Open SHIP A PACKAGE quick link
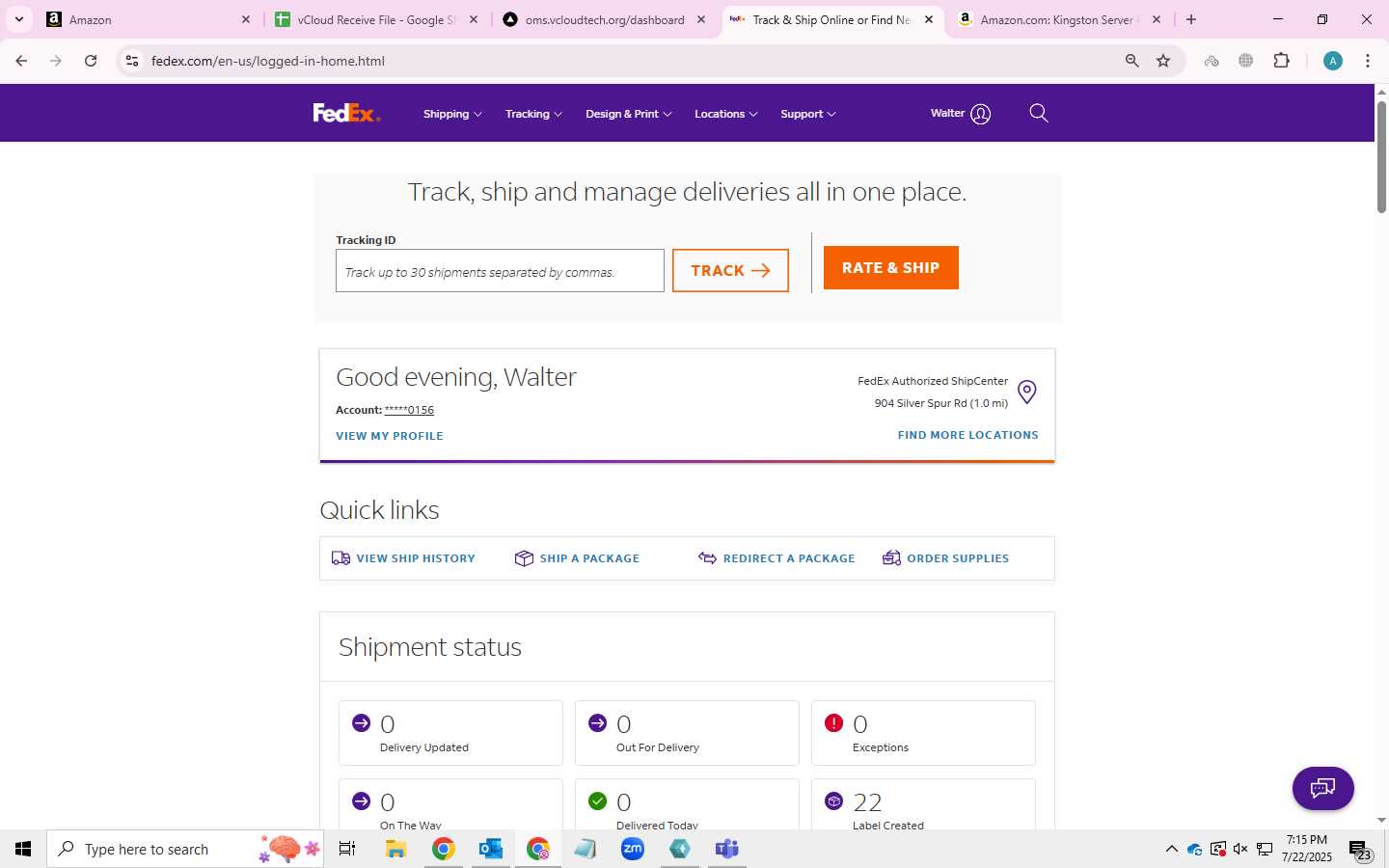The width and height of the screenshot is (1389, 868). click(577, 558)
